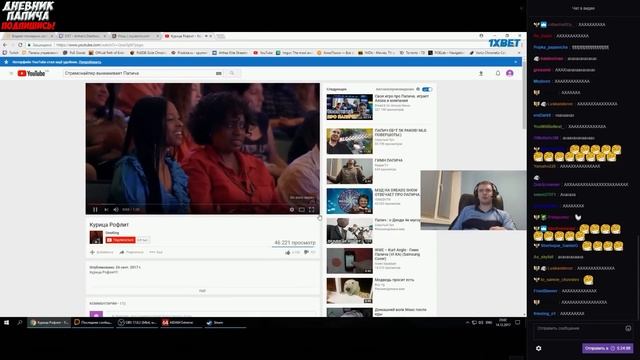
Task: Open chat settings gear
Action: click(538, 348)
